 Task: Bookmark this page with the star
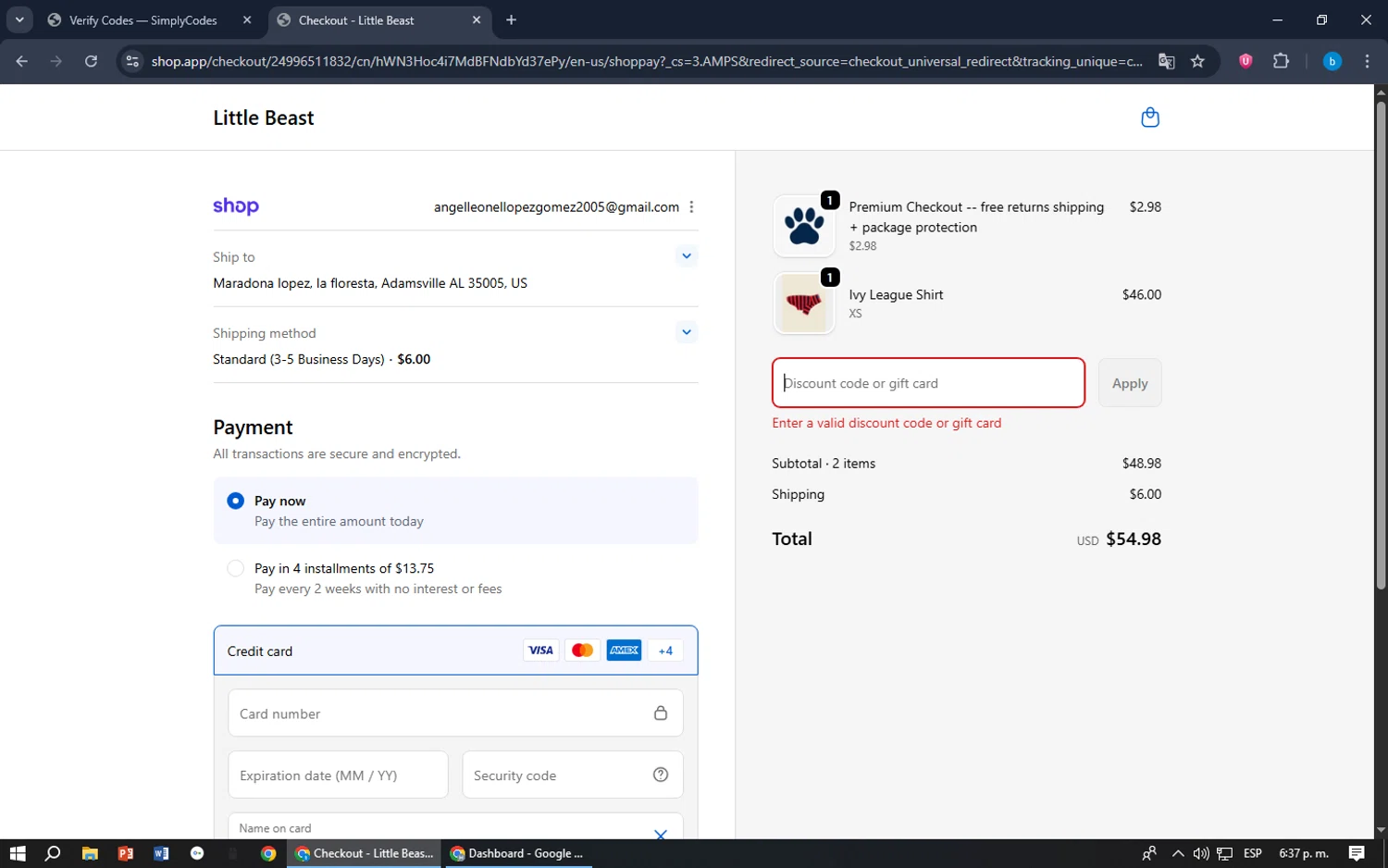coord(1197,61)
